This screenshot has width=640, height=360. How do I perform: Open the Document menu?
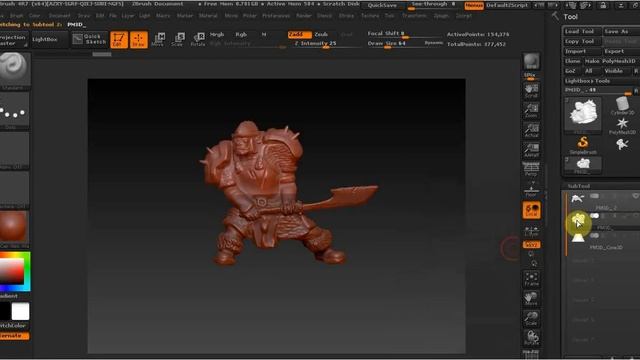(x=60, y=16)
